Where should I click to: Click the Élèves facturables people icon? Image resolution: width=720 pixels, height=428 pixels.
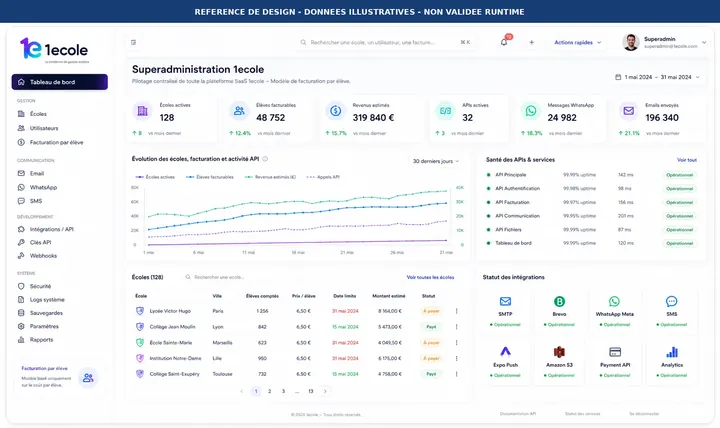pyautogui.click(x=239, y=111)
